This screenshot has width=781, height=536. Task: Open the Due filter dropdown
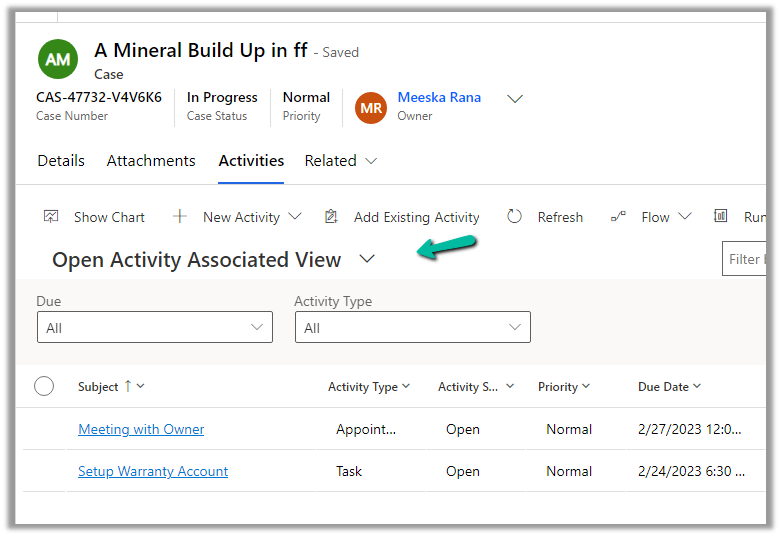tap(154, 328)
